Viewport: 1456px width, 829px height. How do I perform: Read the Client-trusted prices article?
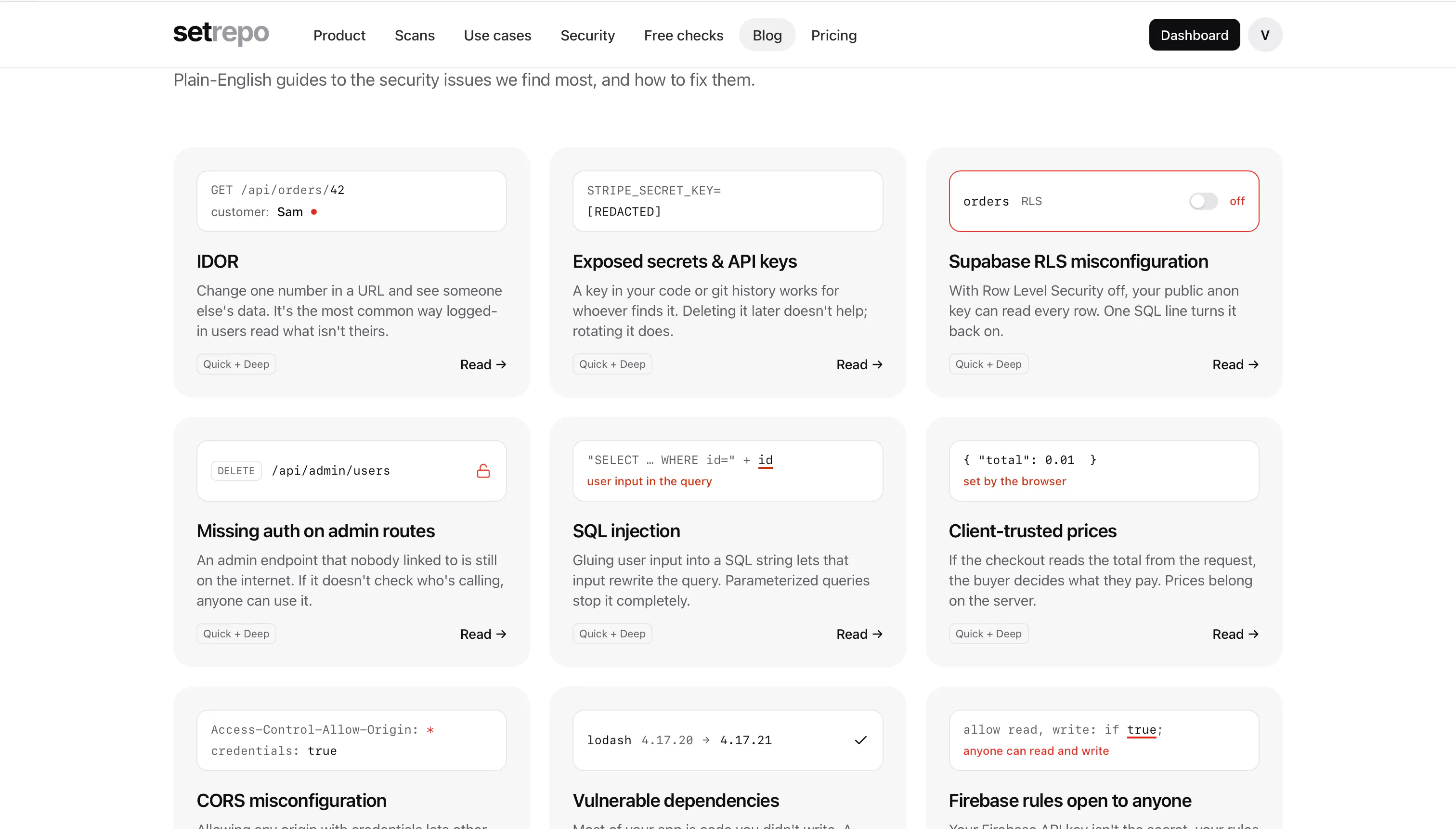(1235, 635)
